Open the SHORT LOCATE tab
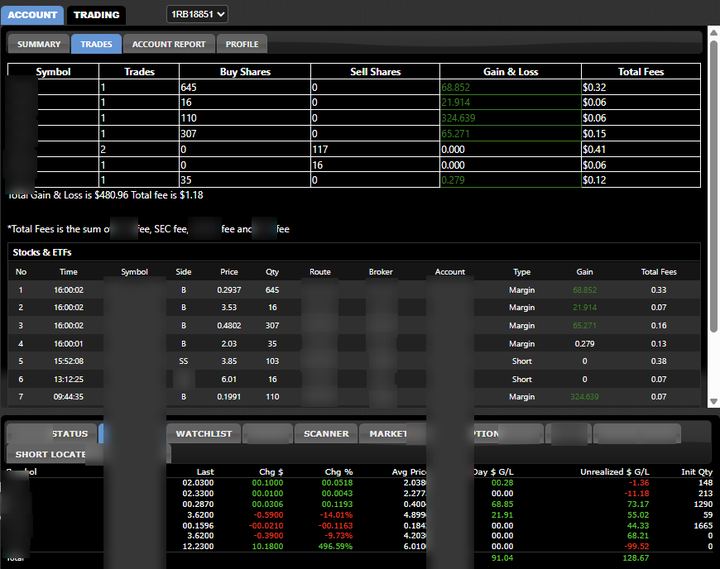The height and width of the screenshot is (569, 720). (50, 454)
